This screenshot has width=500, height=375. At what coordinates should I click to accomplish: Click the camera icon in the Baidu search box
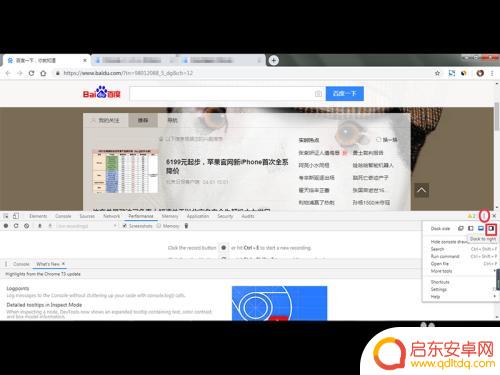pyautogui.click(x=318, y=94)
